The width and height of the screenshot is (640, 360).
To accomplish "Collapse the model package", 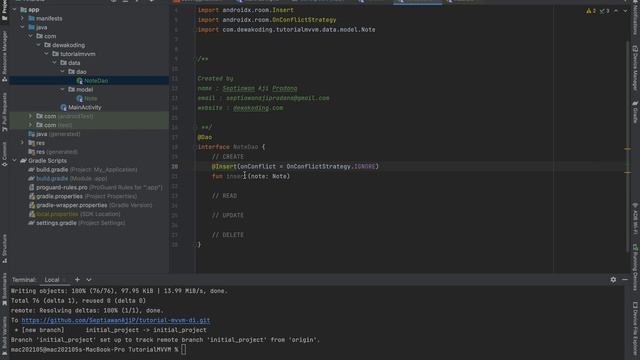I will 62,89.
